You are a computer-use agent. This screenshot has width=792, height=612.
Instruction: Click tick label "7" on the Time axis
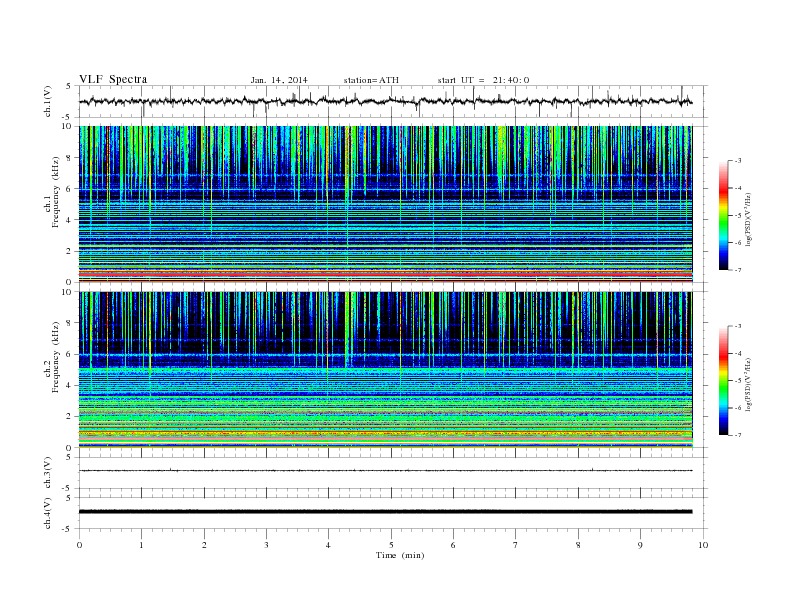coord(516,545)
